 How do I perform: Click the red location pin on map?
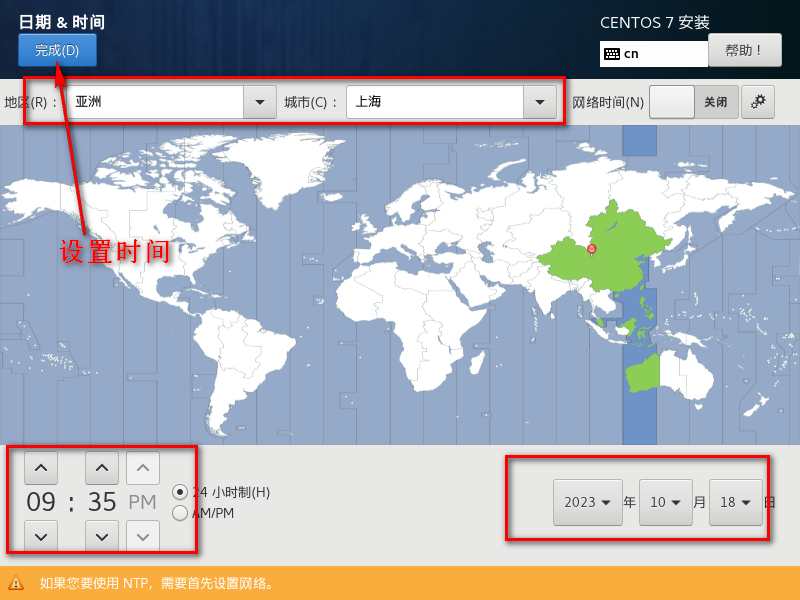point(591,249)
